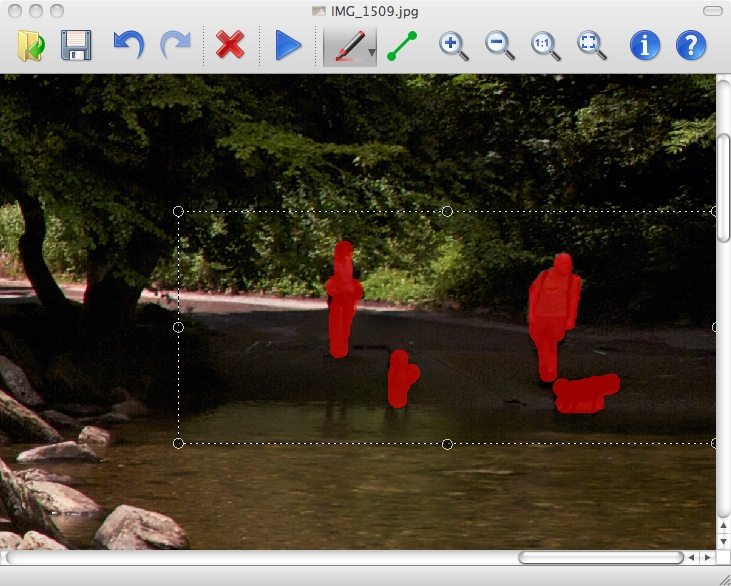Viewport: 731px width, 586px height.
Task: Click the window resize grip corner
Action: pyautogui.click(x=724, y=579)
